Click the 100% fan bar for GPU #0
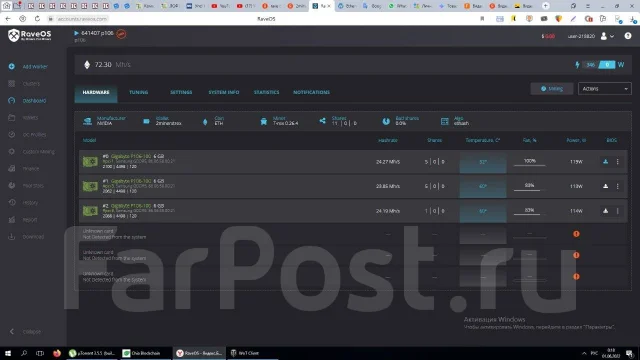 tap(529, 162)
